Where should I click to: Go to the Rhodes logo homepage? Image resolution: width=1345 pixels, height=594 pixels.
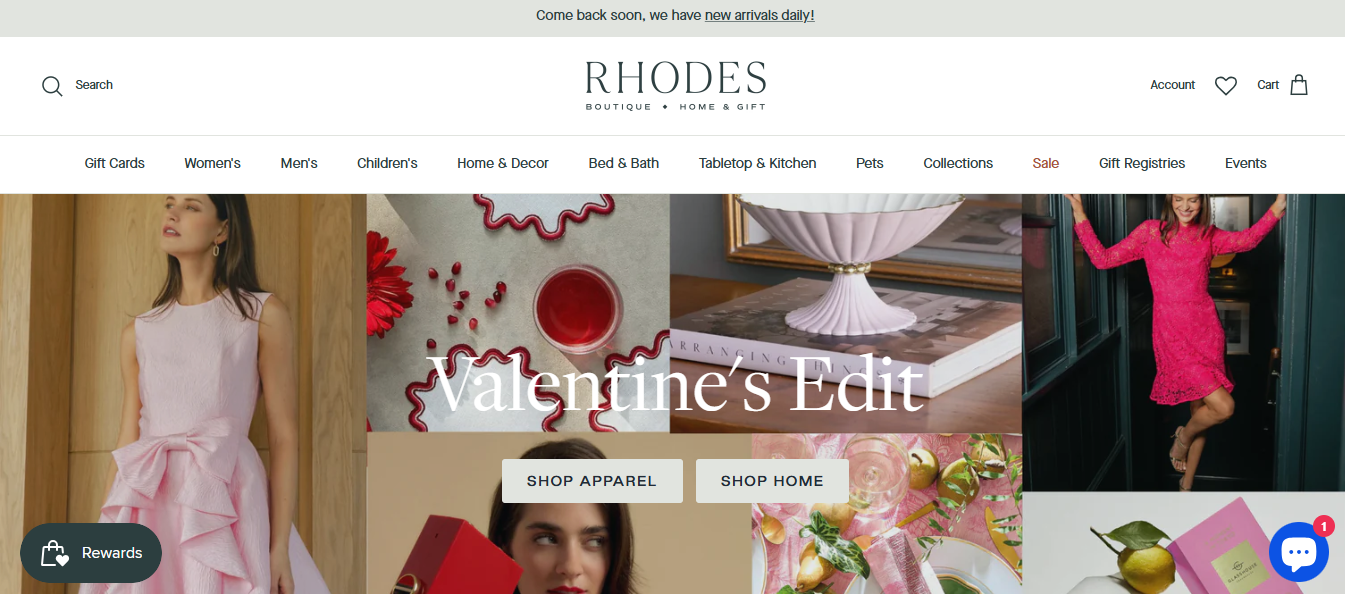click(675, 86)
